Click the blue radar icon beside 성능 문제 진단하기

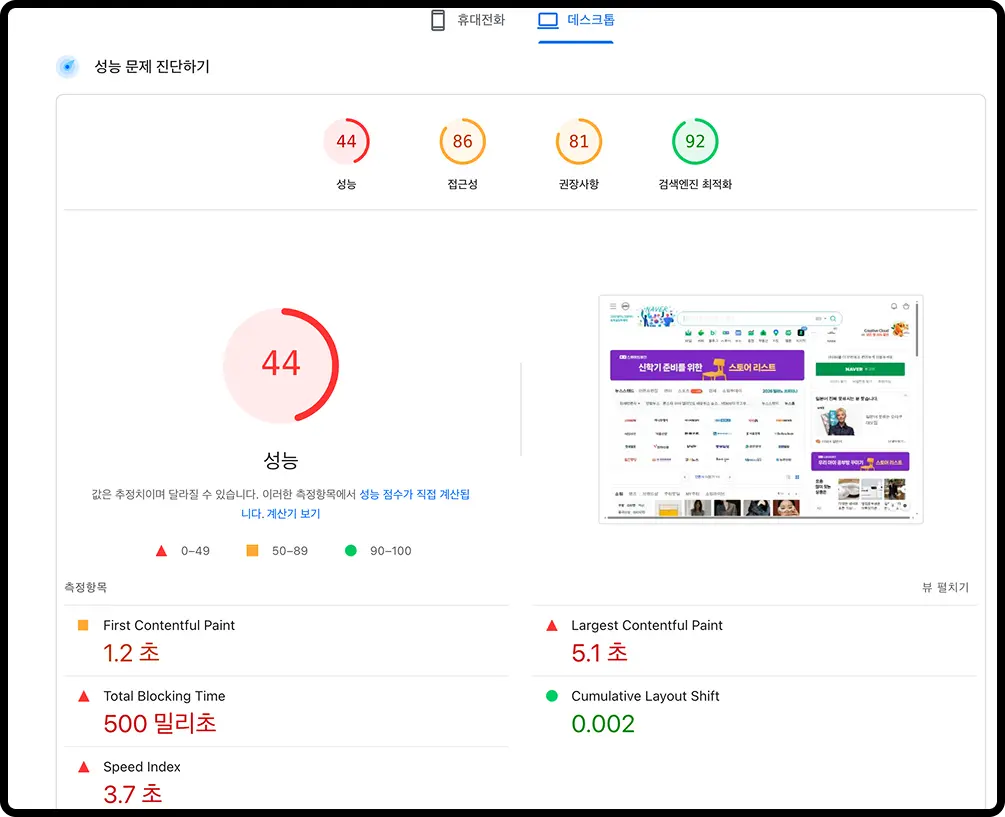click(x=67, y=66)
